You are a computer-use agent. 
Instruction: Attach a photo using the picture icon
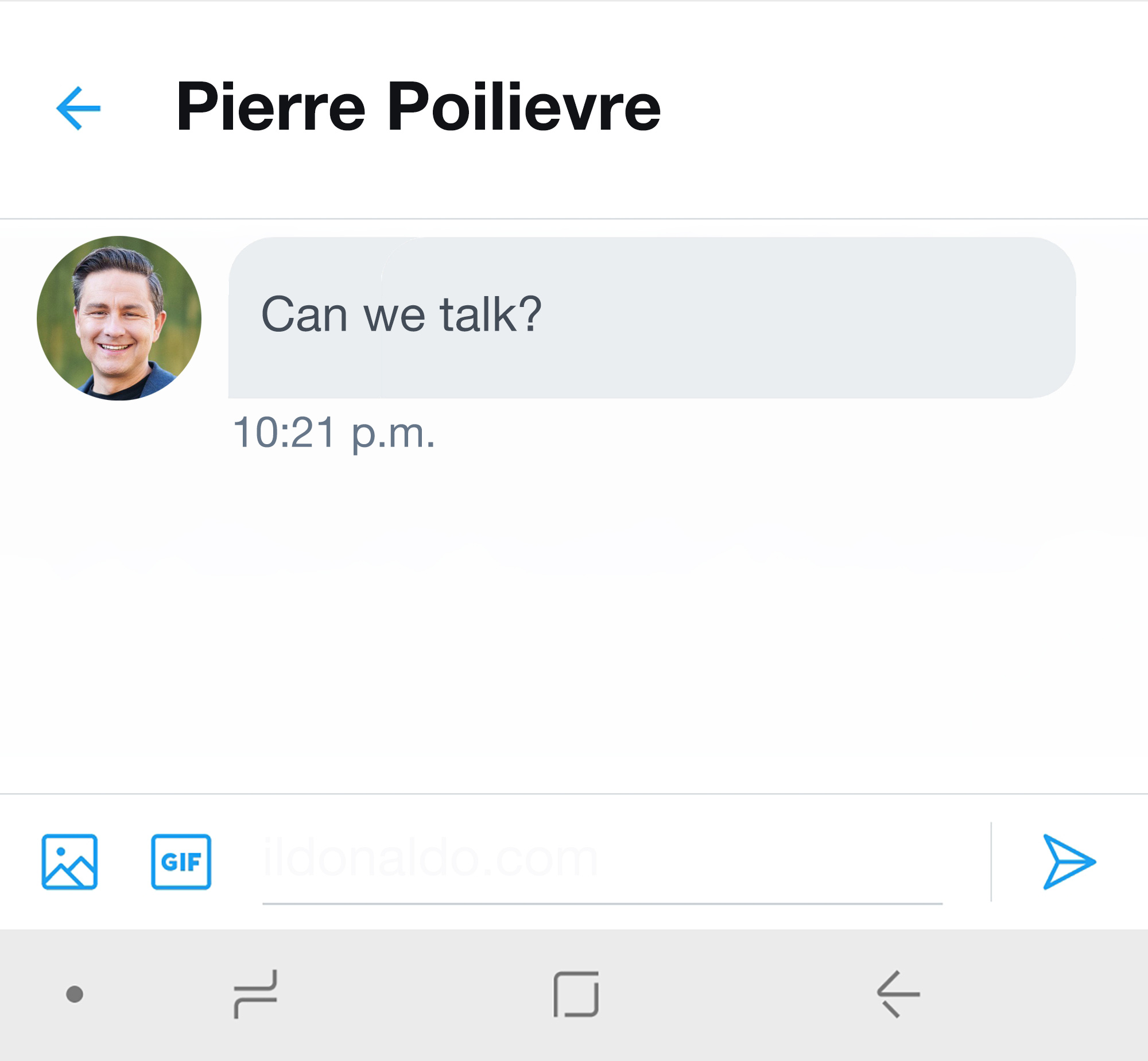[69, 861]
